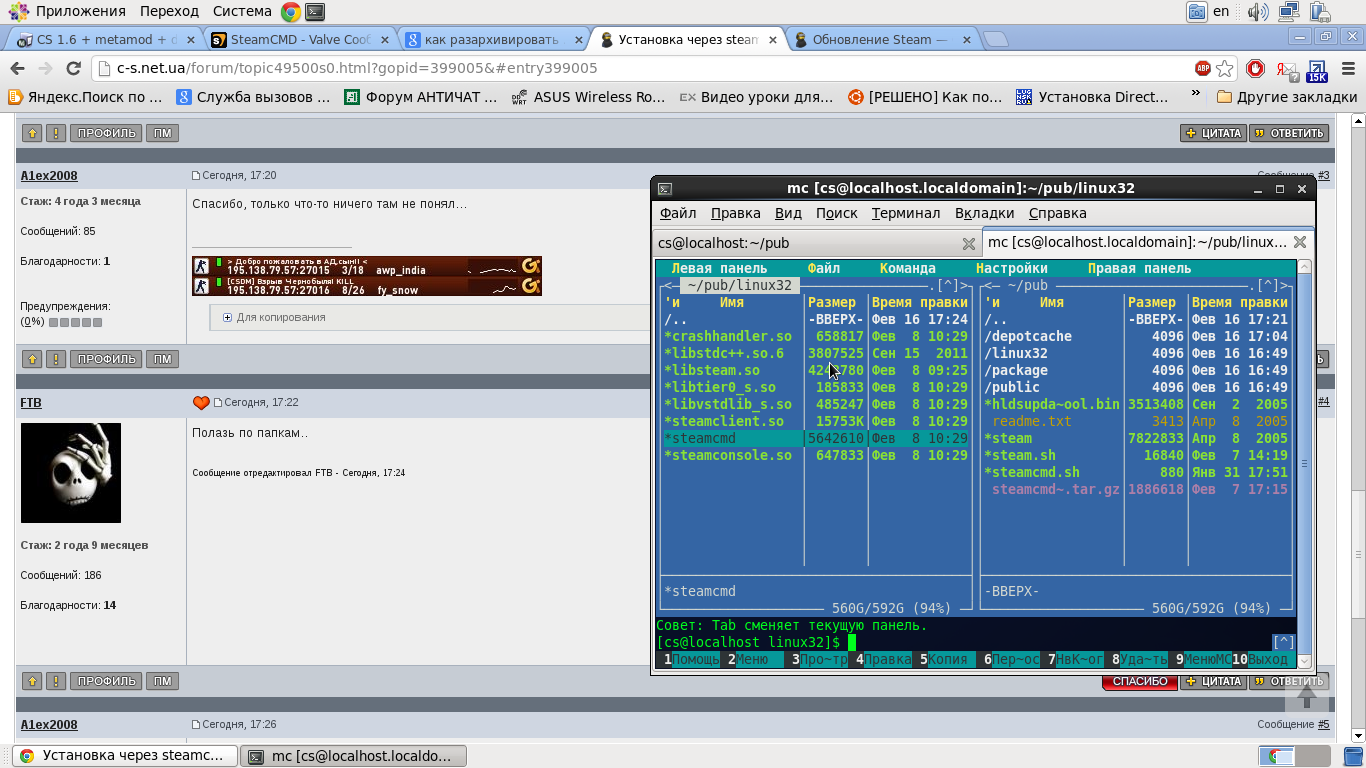Open mc 'Правая панель' menu
1366x768 pixels.
(1139, 268)
